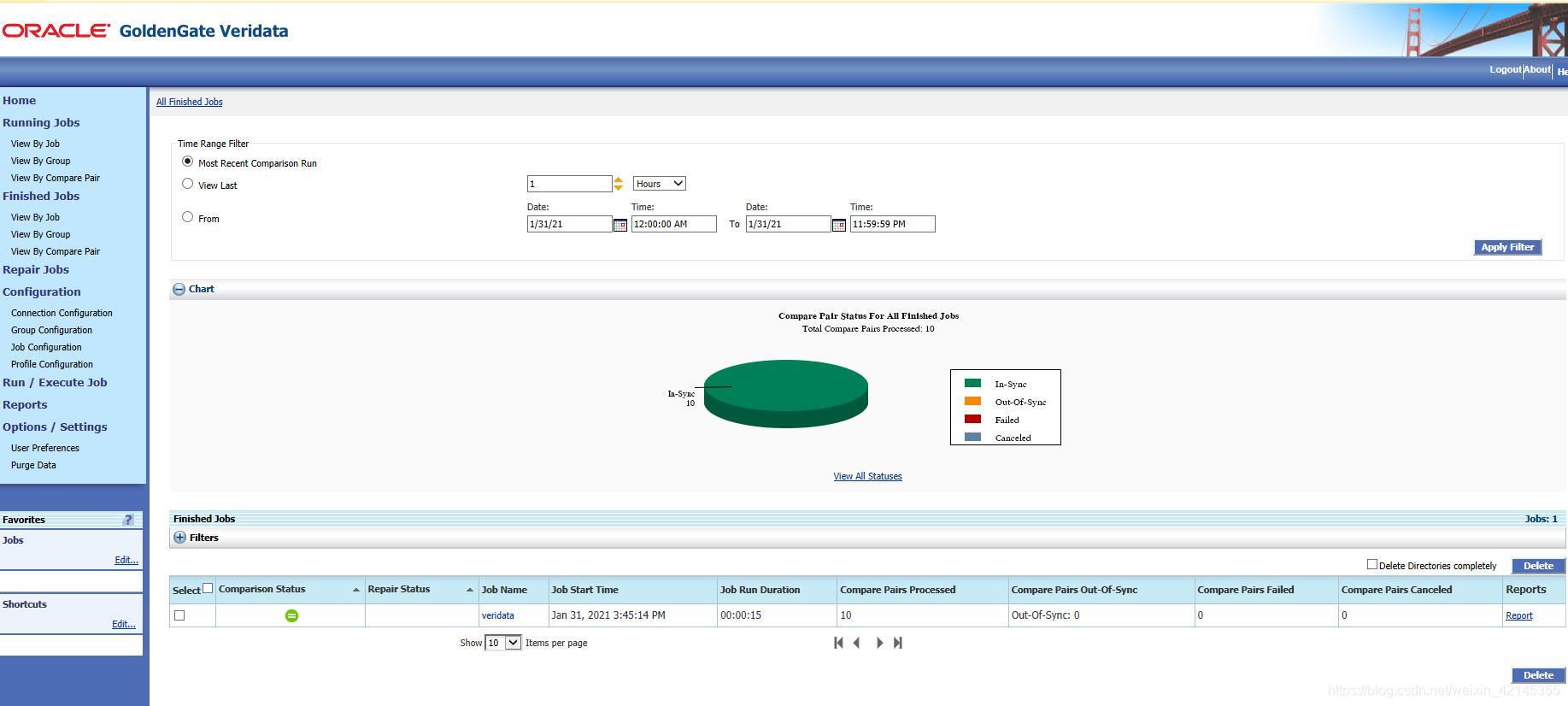The width and height of the screenshot is (1568, 706).
Task: Select the From date range radio button
Action: [187, 217]
